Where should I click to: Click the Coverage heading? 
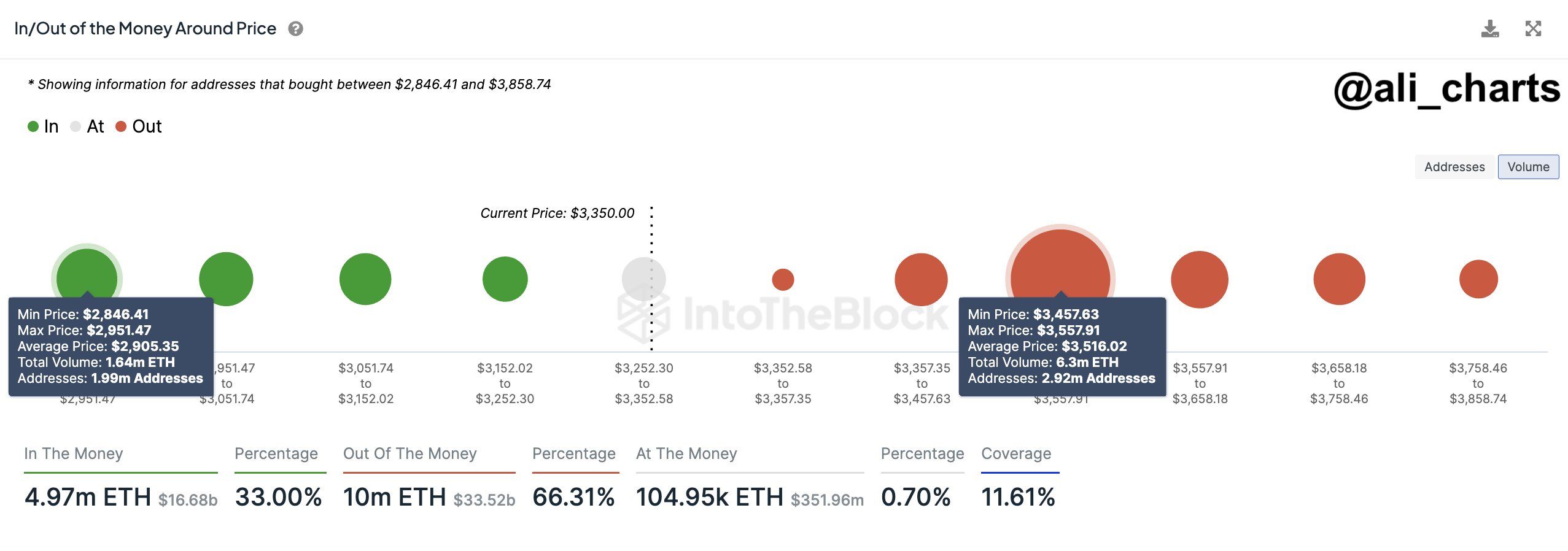(1016, 453)
